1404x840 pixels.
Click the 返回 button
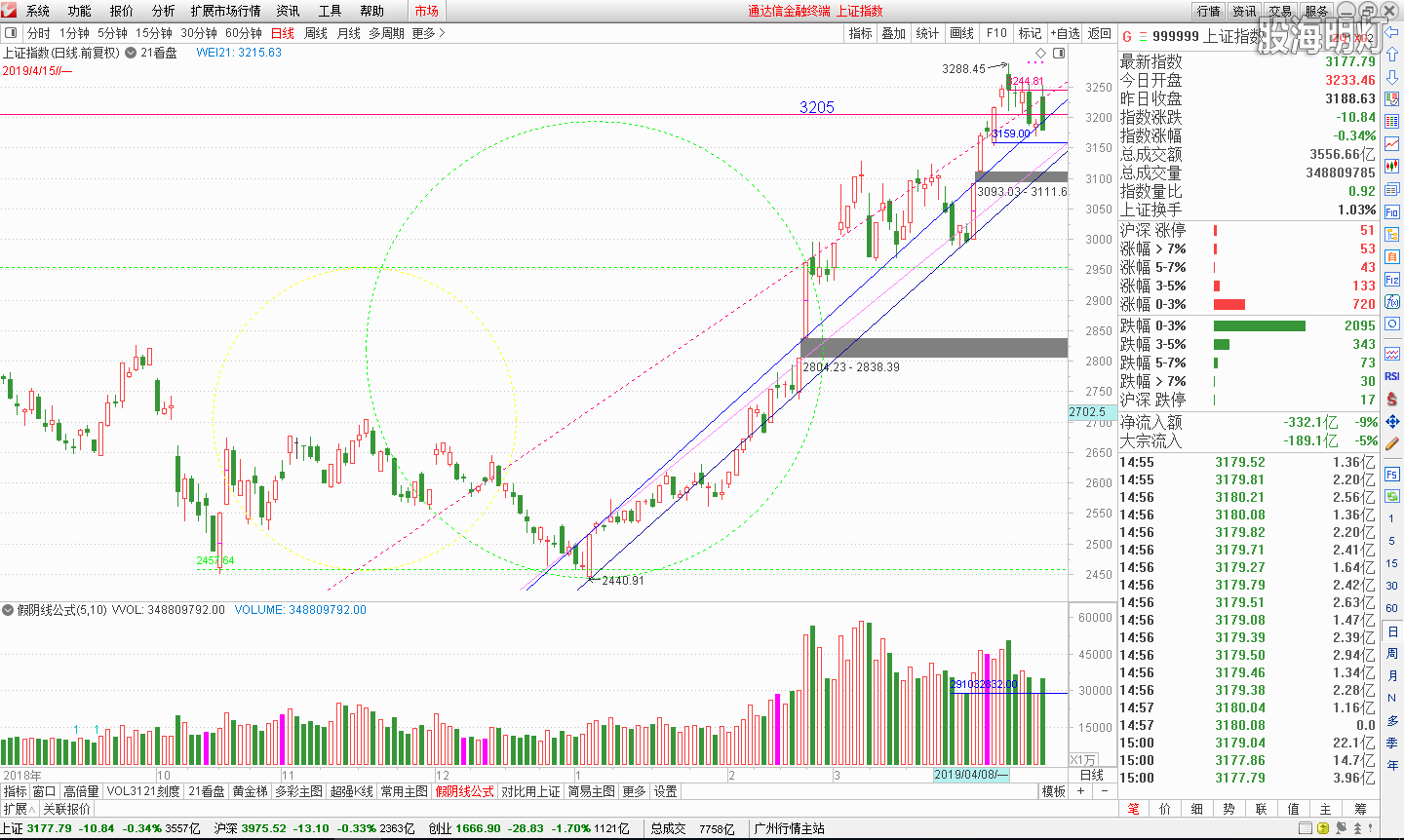coord(1100,33)
